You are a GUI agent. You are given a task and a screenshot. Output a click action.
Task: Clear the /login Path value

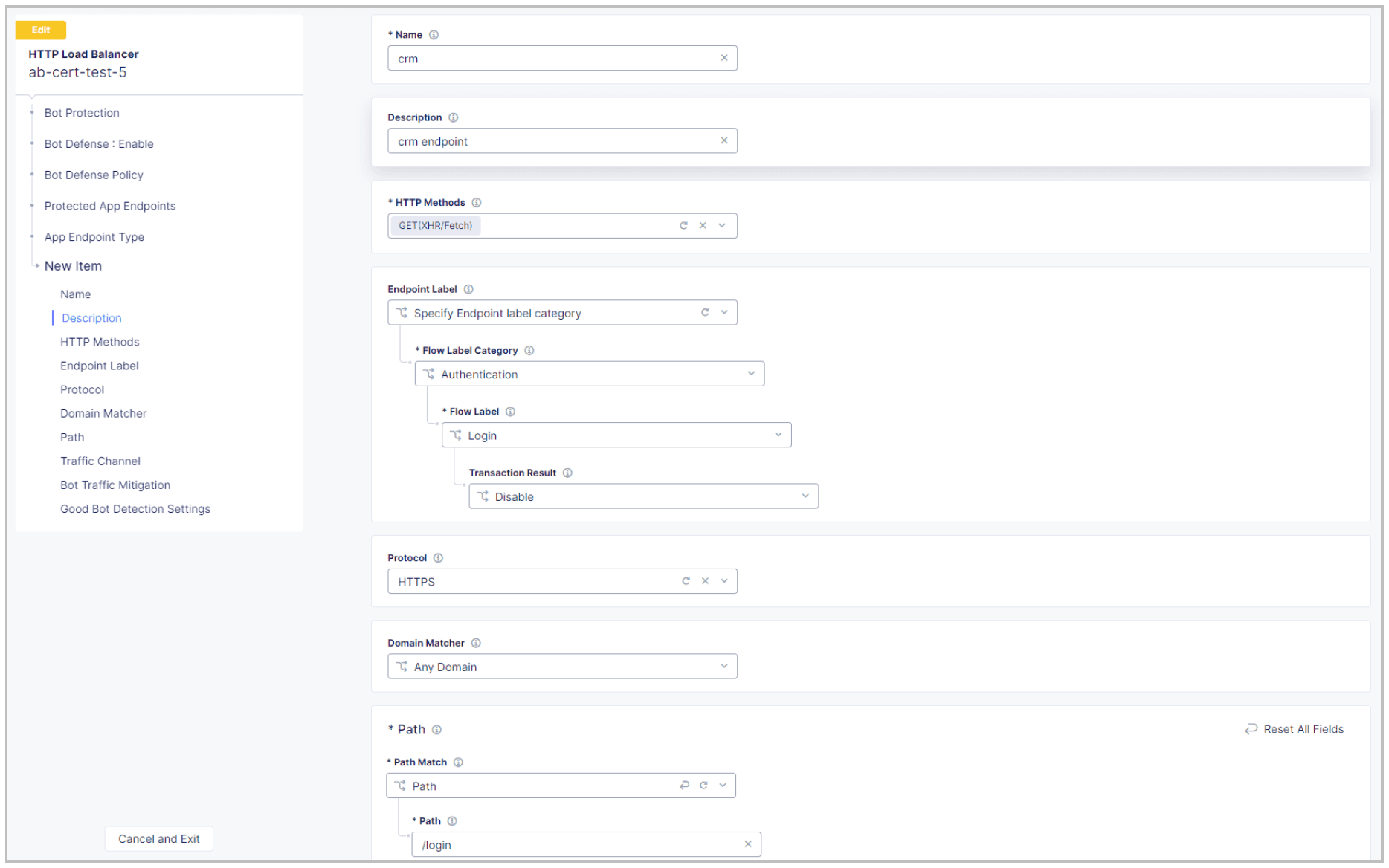(747, 844)
